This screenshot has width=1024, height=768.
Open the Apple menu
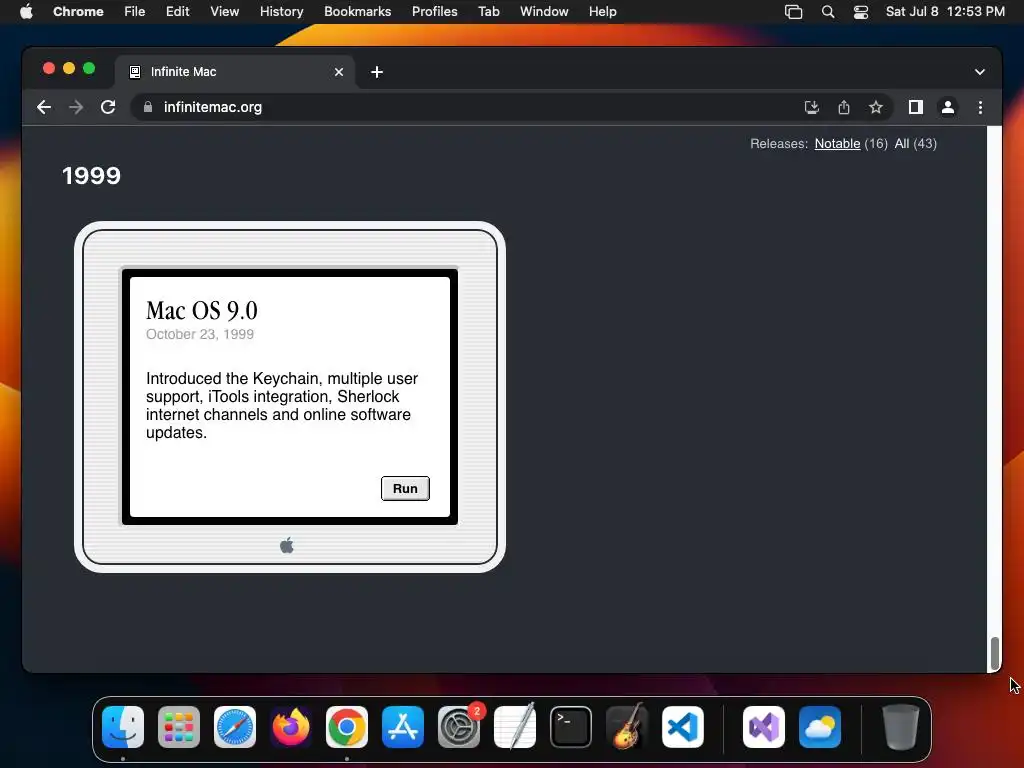(x=26, y=11)
